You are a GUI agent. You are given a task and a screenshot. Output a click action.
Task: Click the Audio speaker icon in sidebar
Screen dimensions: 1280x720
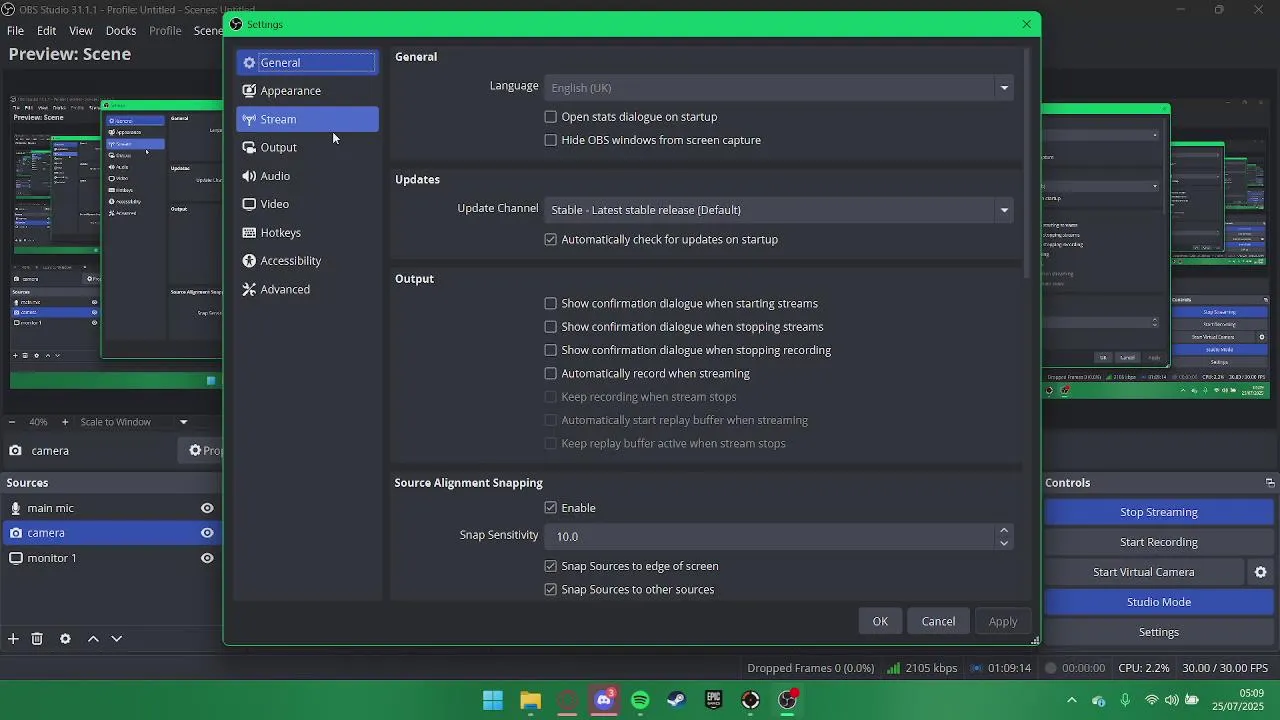coord(249,176)
